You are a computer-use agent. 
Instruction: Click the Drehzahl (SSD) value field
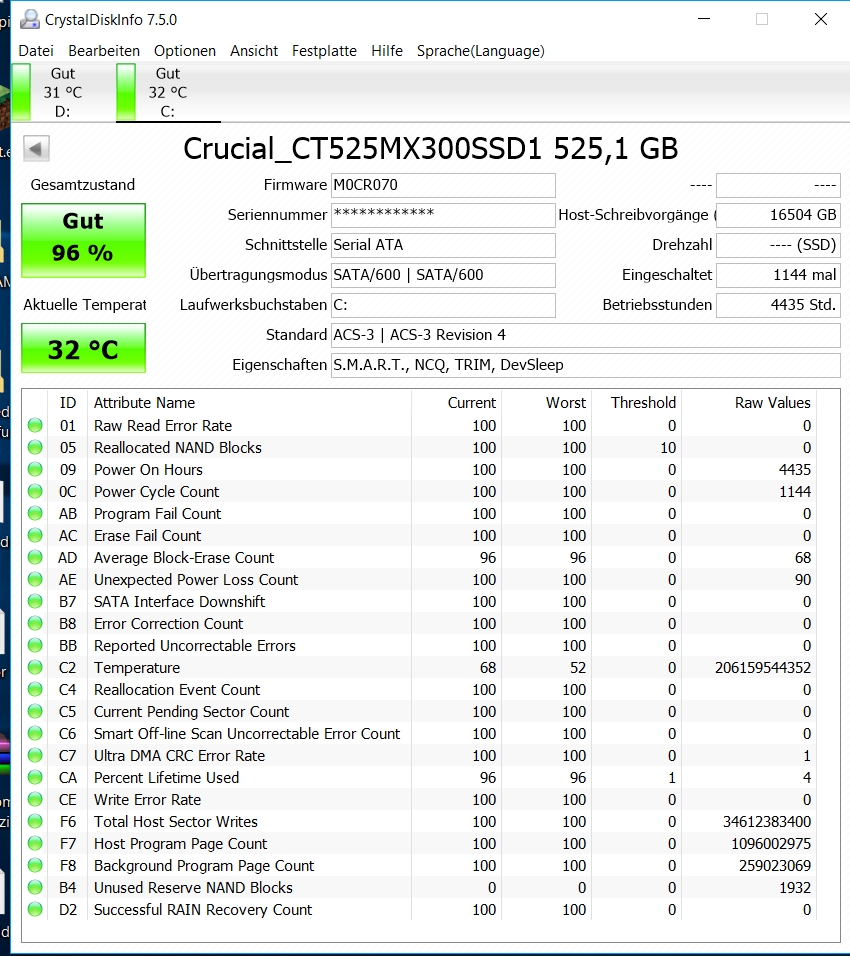(x=778, y=245)
